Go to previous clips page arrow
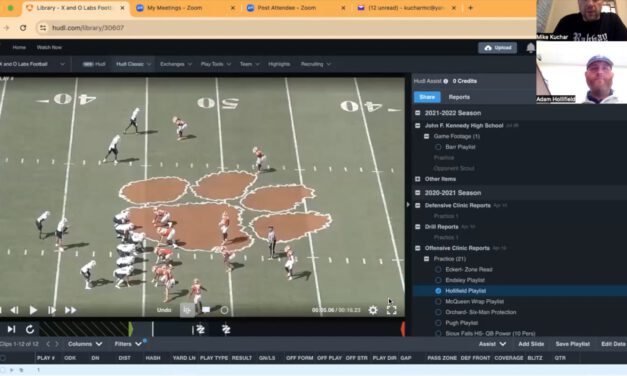 [x=48, y=344]
